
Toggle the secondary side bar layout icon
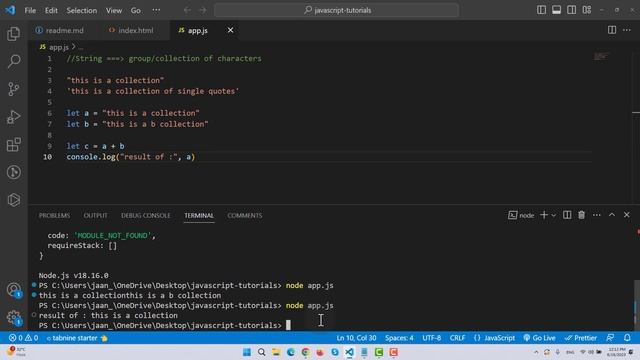pos(571,10)
